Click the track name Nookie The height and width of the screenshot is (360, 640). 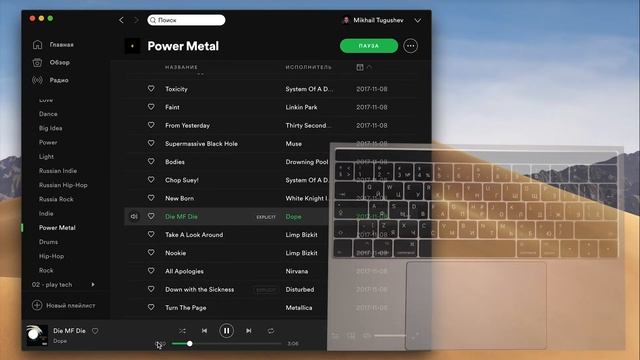176,253
